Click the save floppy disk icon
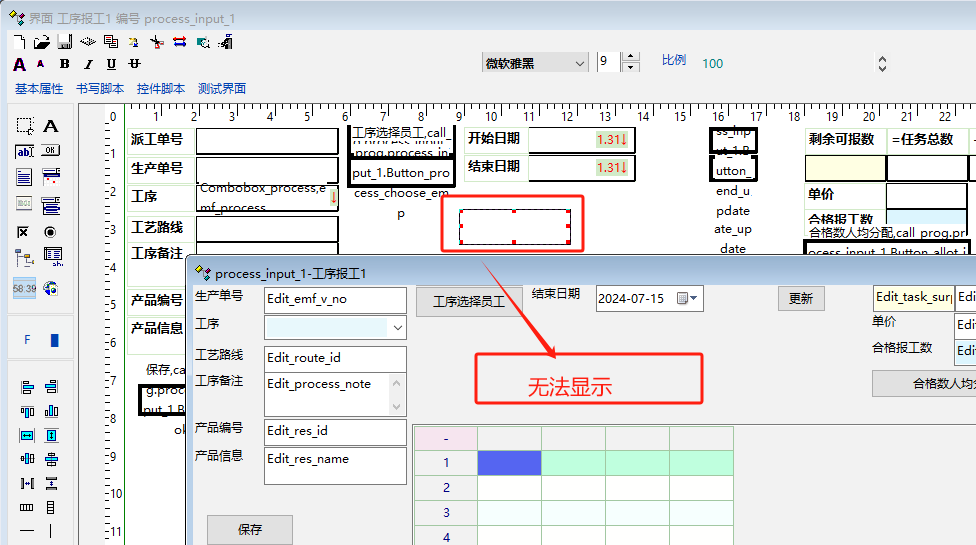Screen dimensions: 976x545 [x=64, y=42]
